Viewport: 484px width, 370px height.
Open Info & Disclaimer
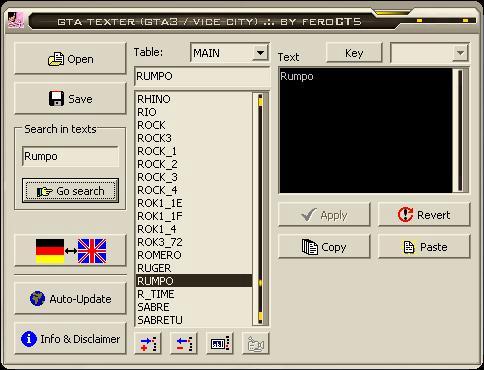pyautogui.click(x=70, y=339)
